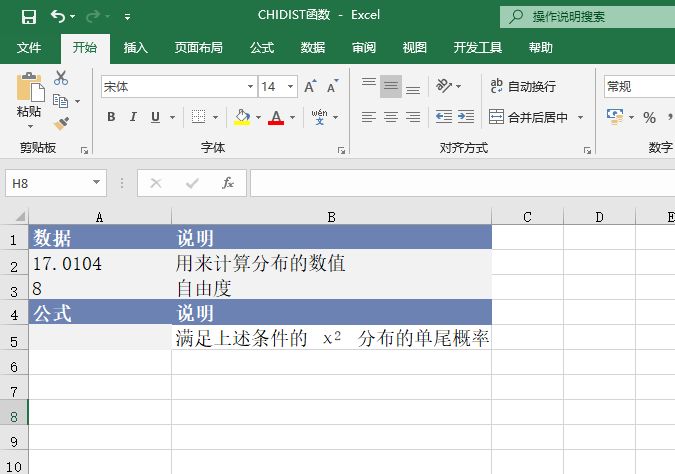
Task: Click the formula bar input field
Action: coord(460,183)
